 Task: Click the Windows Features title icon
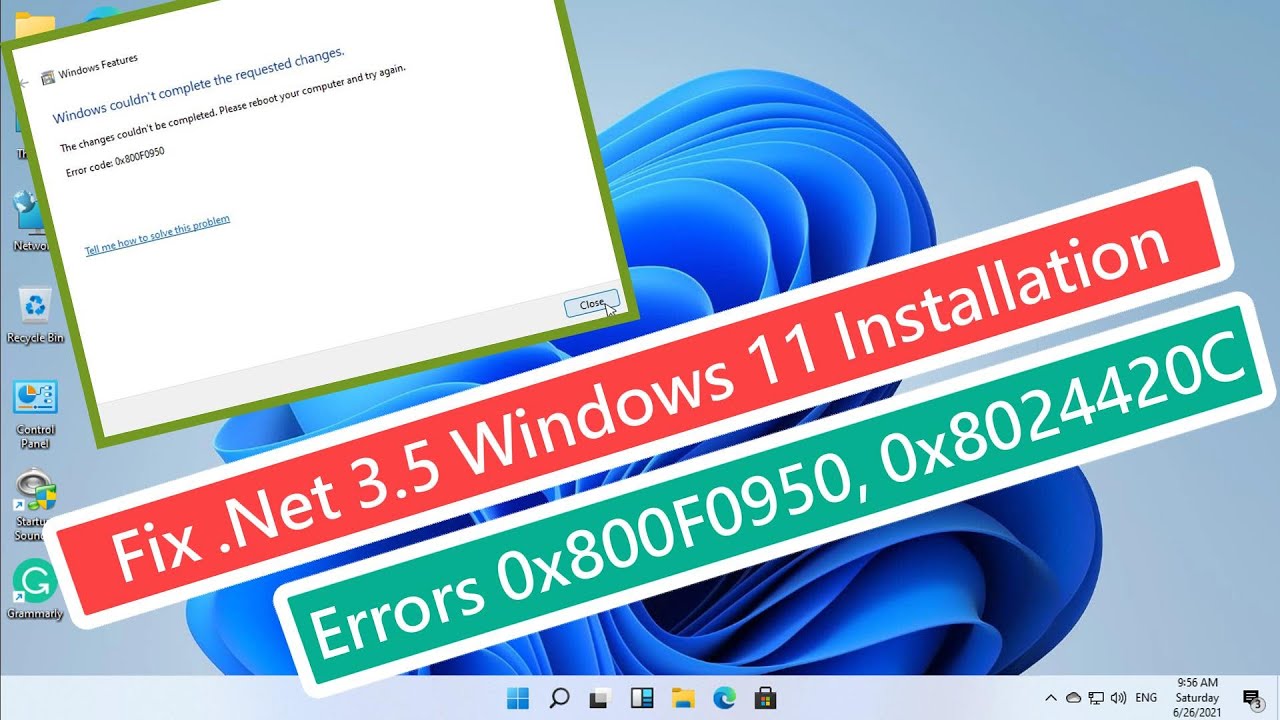(47, 77)
